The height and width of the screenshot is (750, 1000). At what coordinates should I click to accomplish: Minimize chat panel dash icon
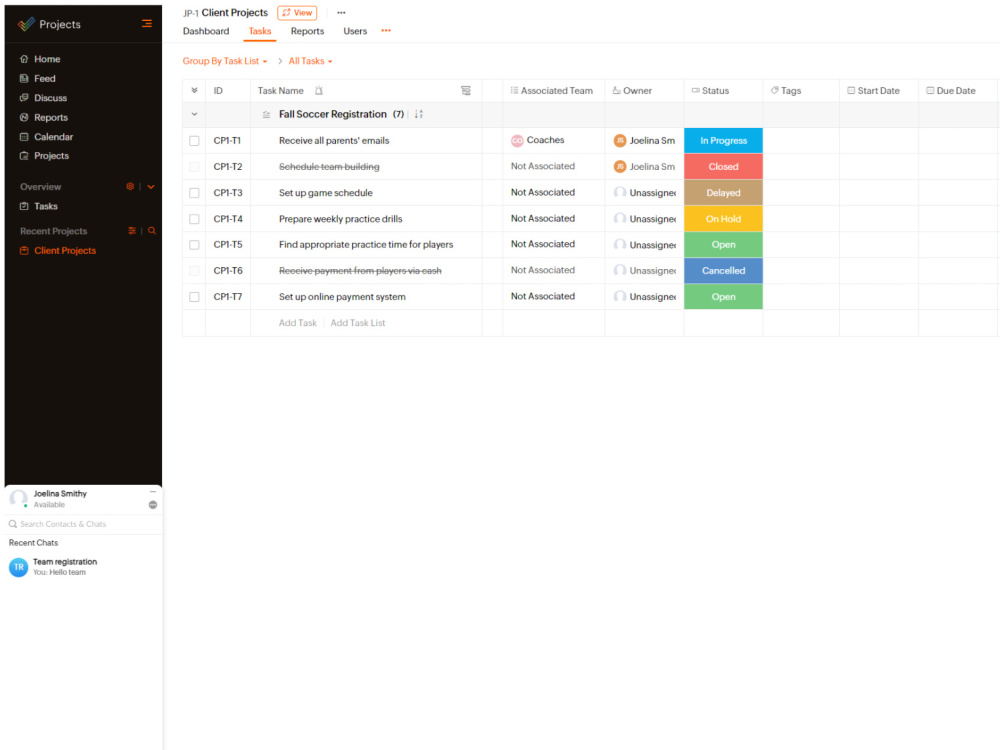[x=152, y=492]
